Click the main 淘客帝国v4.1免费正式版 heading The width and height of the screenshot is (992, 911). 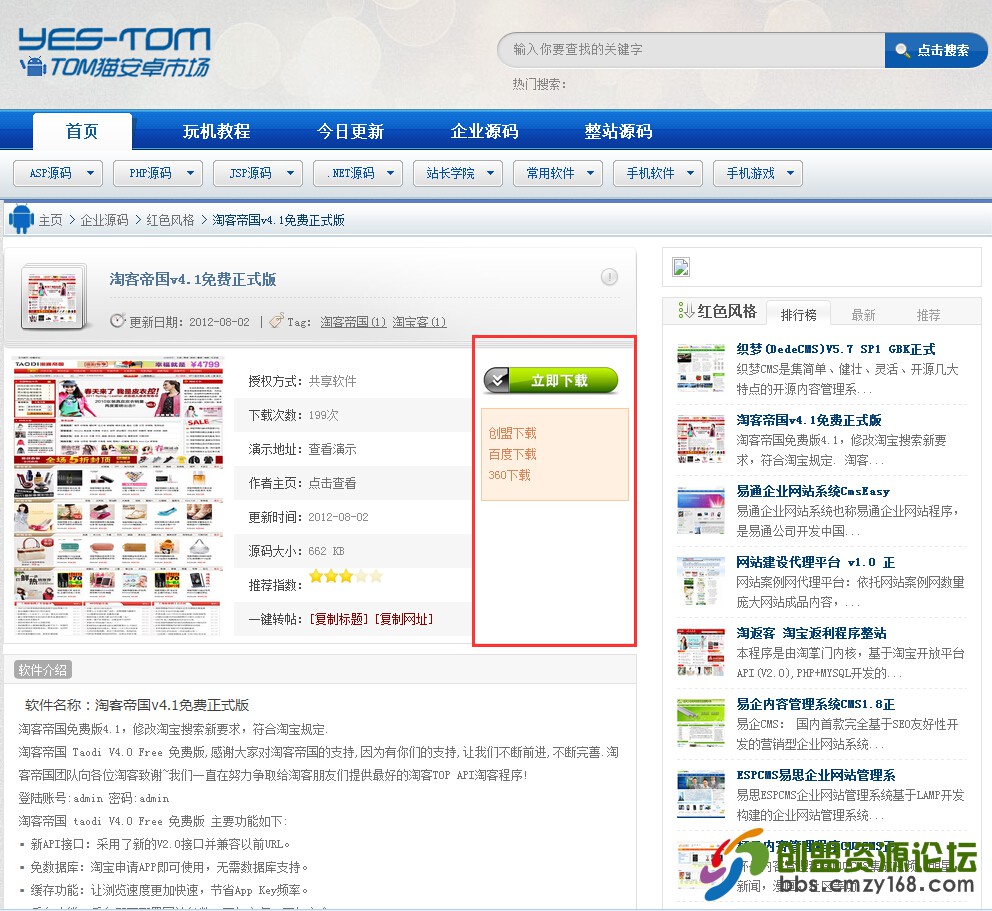192,279
